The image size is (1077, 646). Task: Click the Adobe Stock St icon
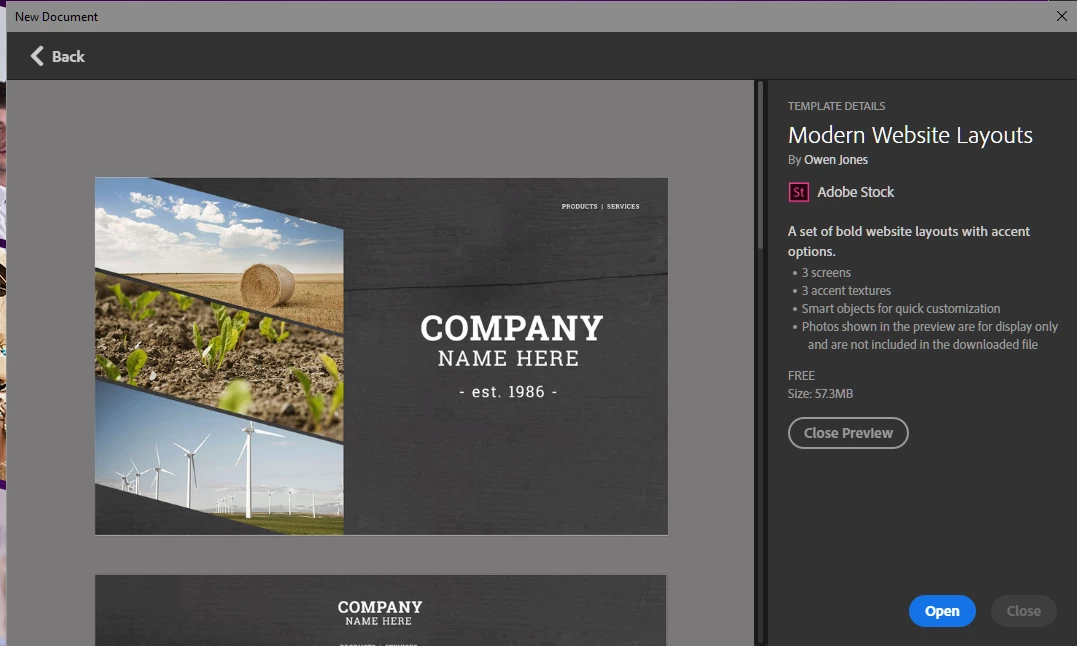pyautogui.click(x=798, y=192)
